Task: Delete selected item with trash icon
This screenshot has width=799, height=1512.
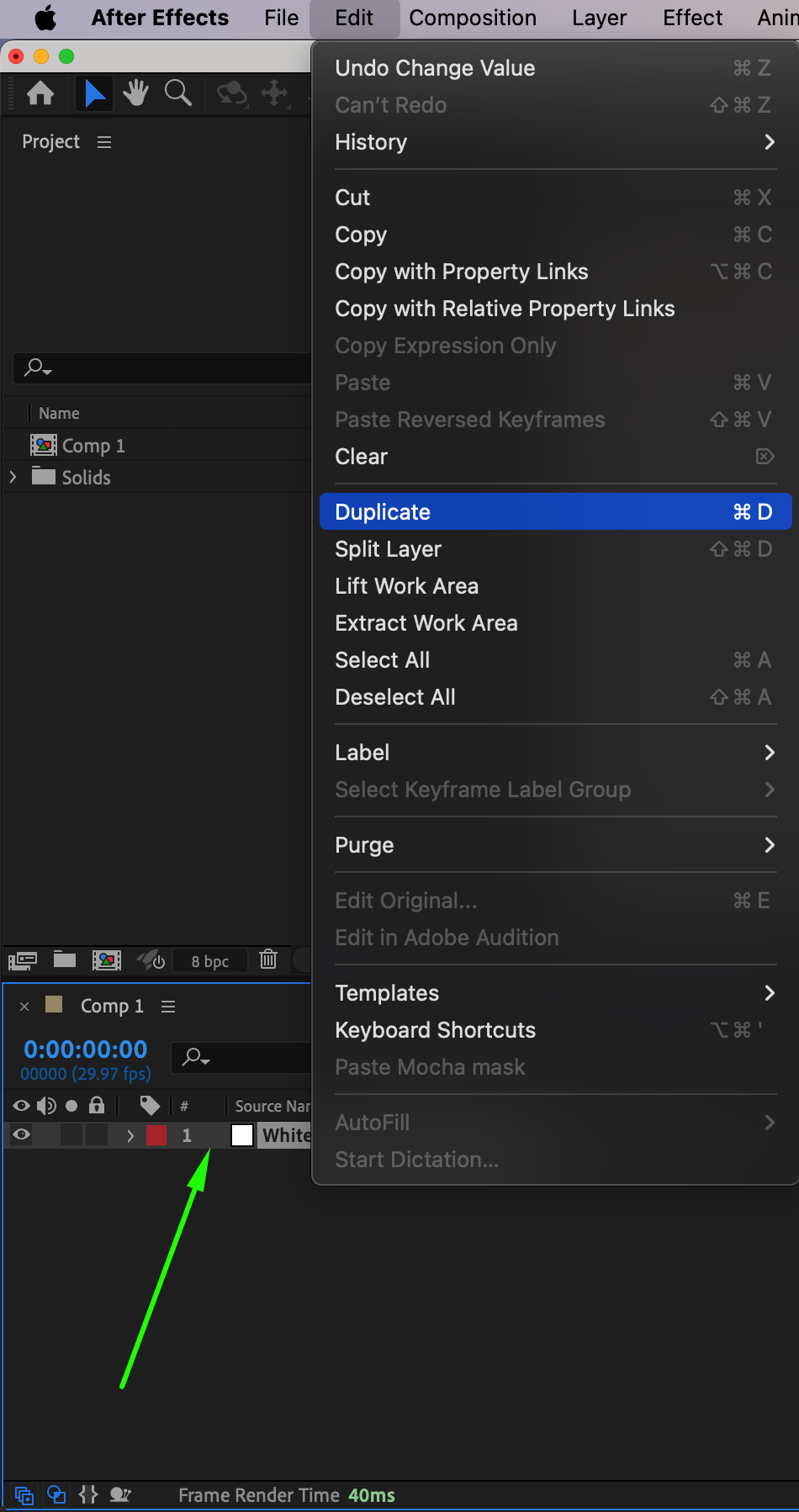Action: tap(268, 960)
